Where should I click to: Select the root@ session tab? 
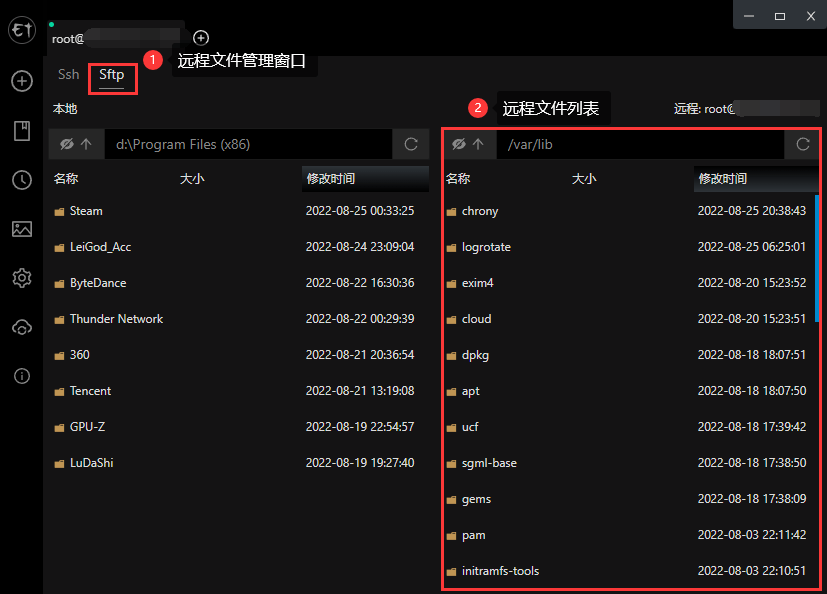116,39
